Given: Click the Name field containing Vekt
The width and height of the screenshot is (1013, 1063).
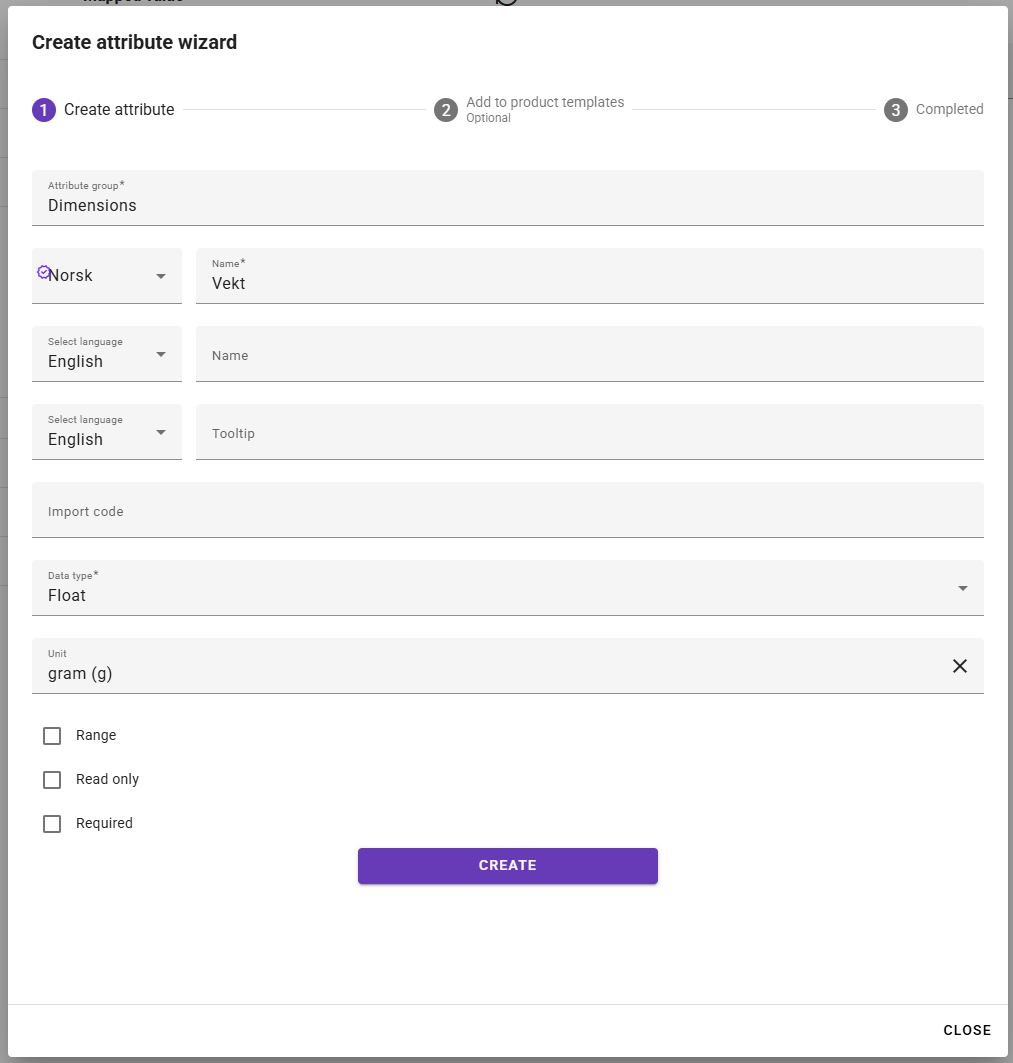Looking at the screenshot, I should pos(590,276).
